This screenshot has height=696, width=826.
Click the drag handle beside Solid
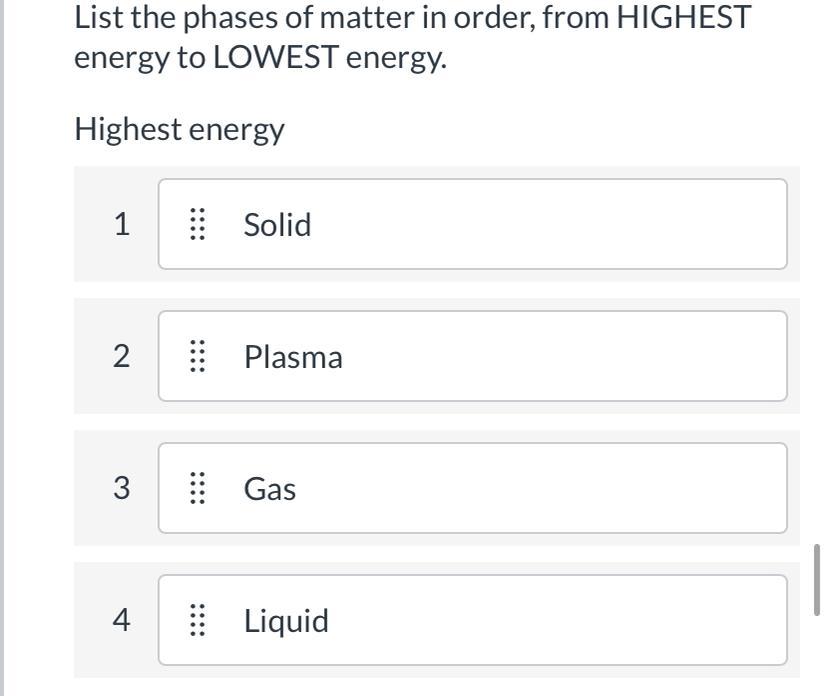197,224
